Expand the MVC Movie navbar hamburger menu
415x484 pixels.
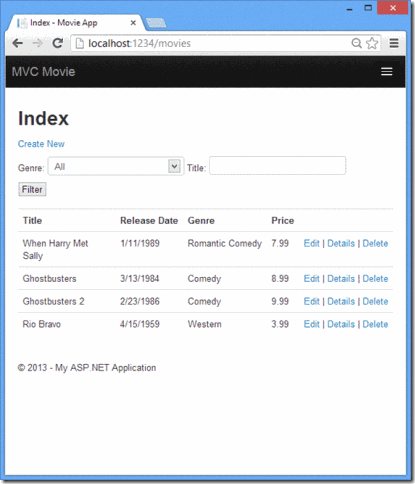click(x=387, y=72)
